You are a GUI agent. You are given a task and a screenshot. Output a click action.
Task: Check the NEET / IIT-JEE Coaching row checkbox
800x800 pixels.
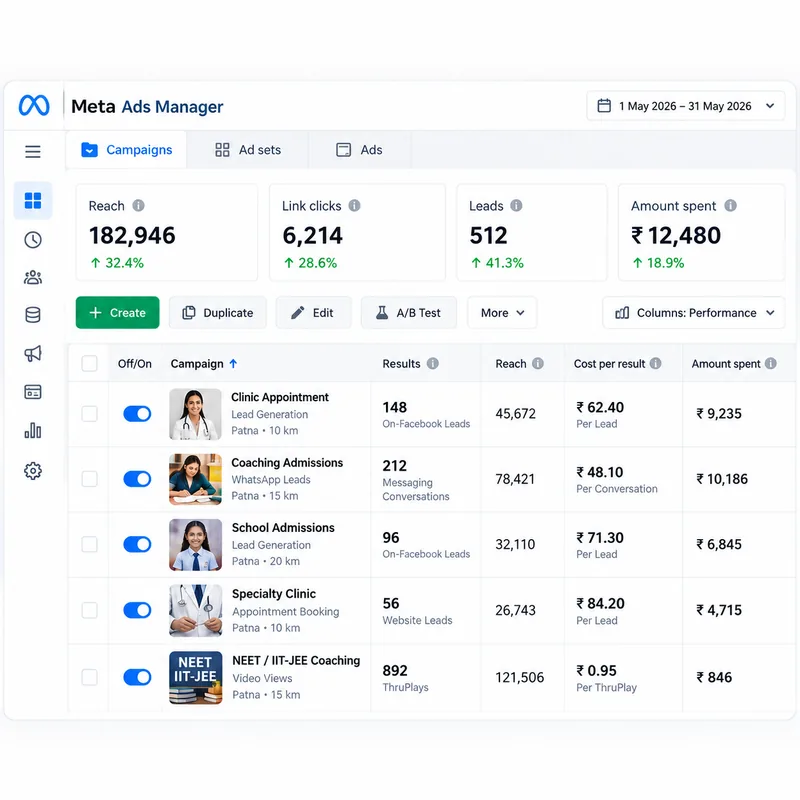point(89,677)
